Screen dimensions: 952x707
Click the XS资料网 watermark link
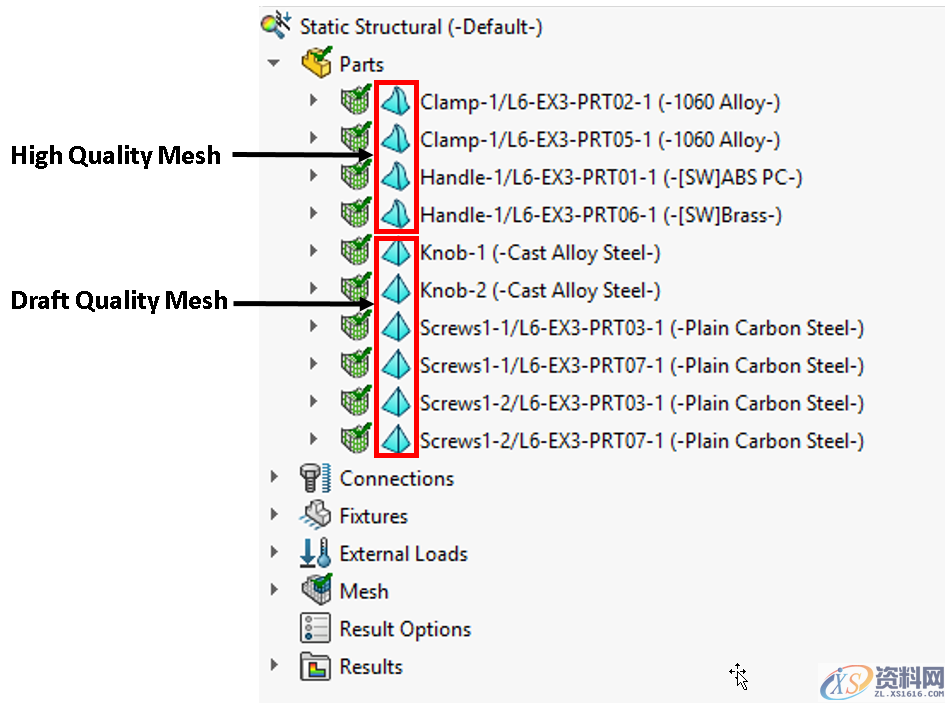click(x=880, y=676)
